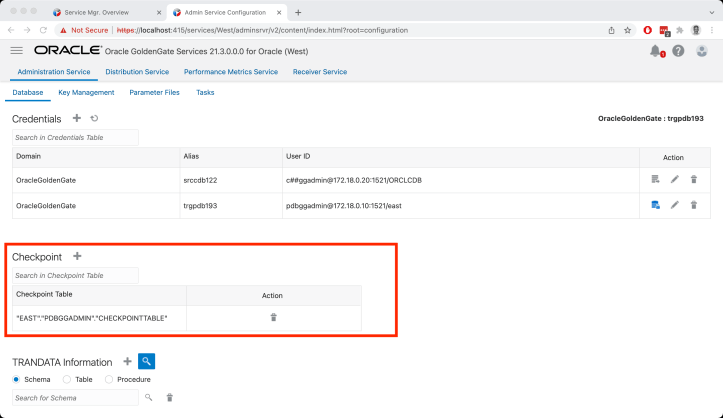This screenshot has height=418, width=723.
Task: Select the Procedure radio button
Action: (109, 379)
